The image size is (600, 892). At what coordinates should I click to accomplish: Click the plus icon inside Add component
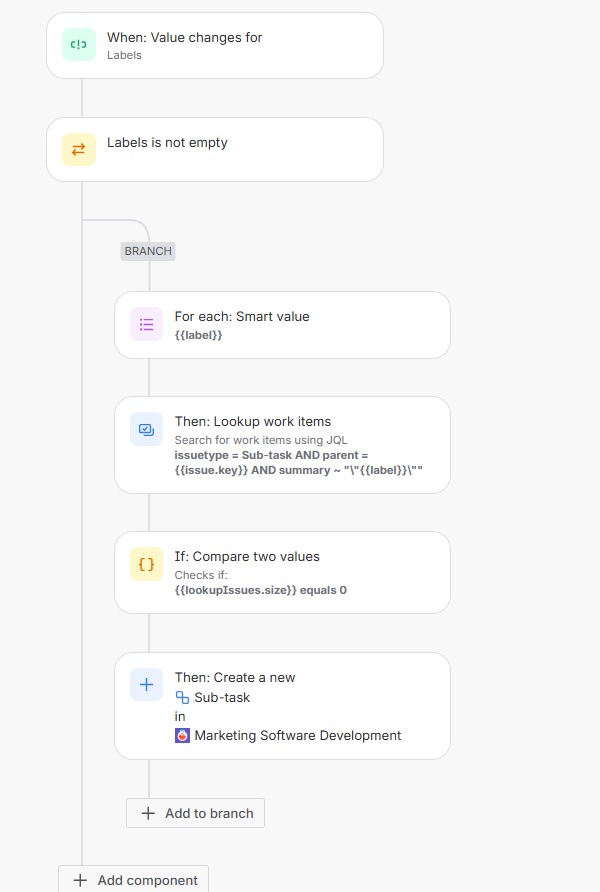(80, 880)
